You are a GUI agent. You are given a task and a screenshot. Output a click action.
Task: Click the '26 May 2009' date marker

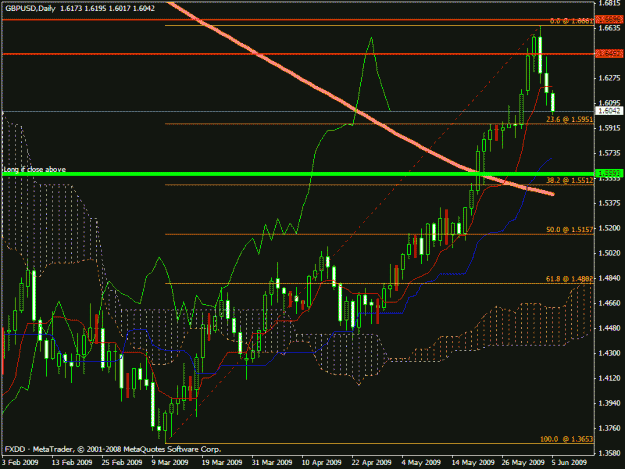(523, 462)
